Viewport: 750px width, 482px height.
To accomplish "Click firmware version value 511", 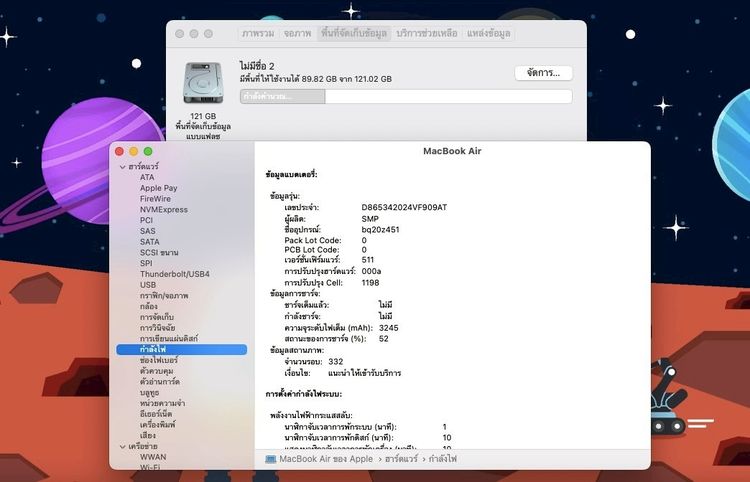I will point(368,260).
